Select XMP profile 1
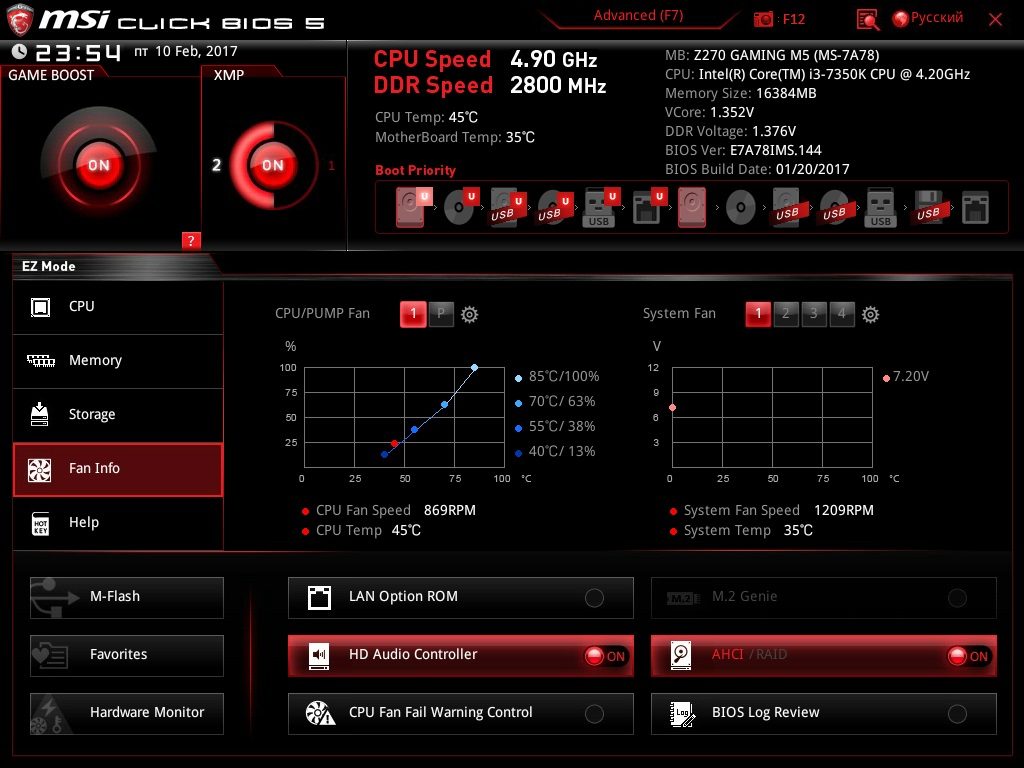The image size is (1024, 768). pyautogui.click(x=331, y=165)
